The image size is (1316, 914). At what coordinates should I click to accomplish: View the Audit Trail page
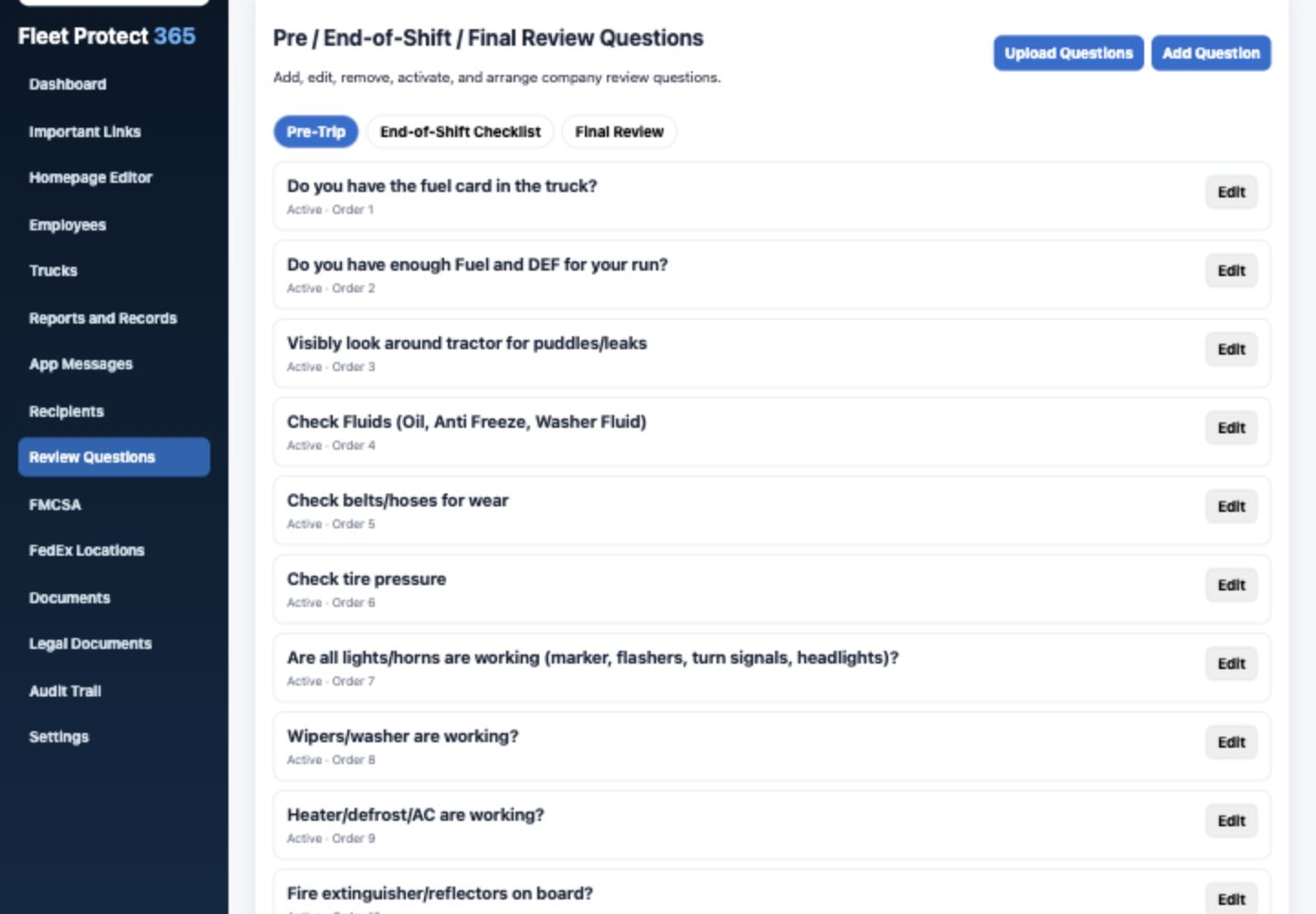pos(65,691)
